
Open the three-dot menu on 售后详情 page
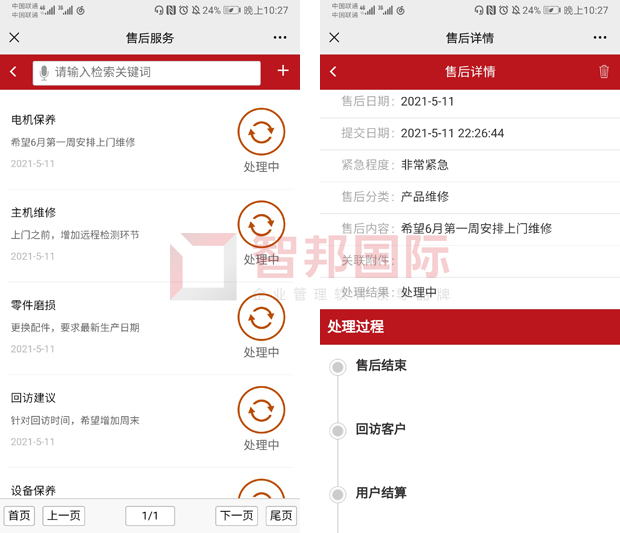click(600, 38)
